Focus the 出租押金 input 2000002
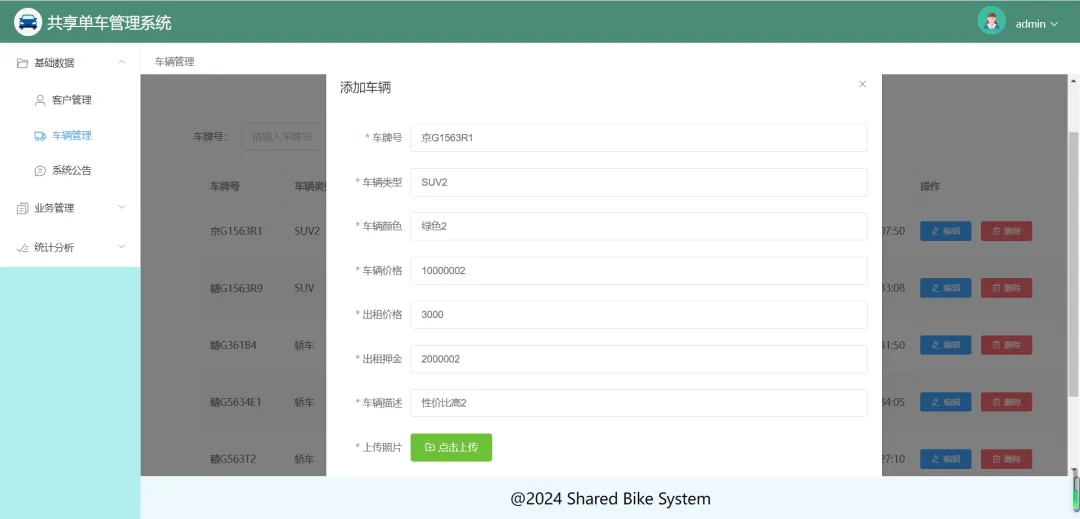 [638, 359]
